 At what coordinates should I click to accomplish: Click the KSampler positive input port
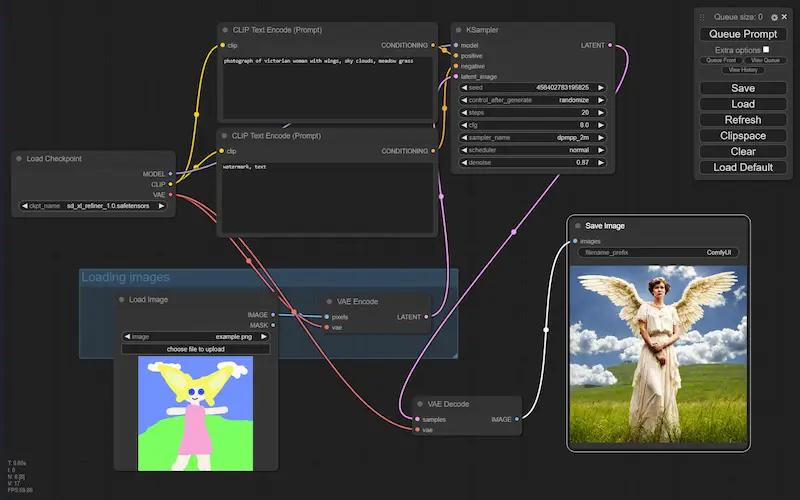tap(456, 56)
